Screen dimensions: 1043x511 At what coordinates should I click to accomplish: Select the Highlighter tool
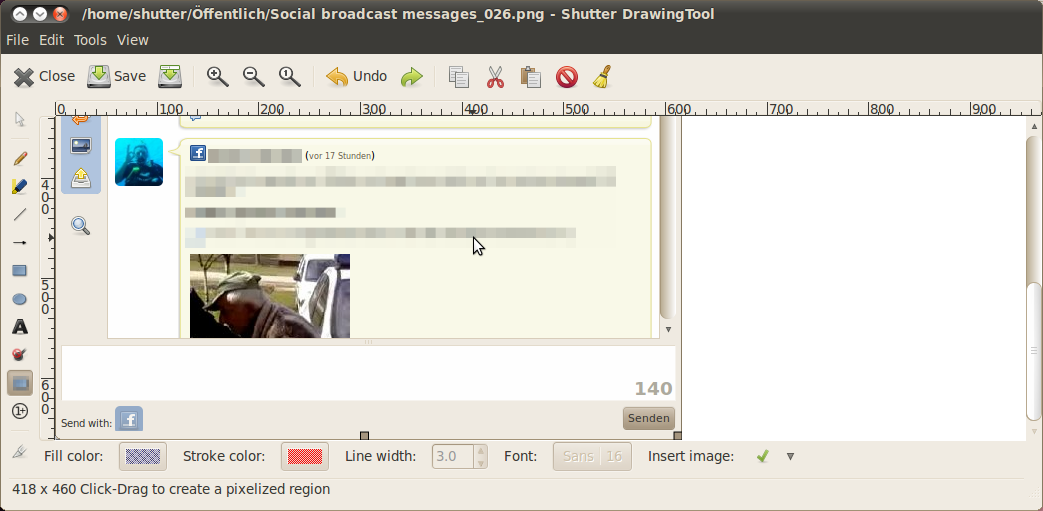coord(19,186)
